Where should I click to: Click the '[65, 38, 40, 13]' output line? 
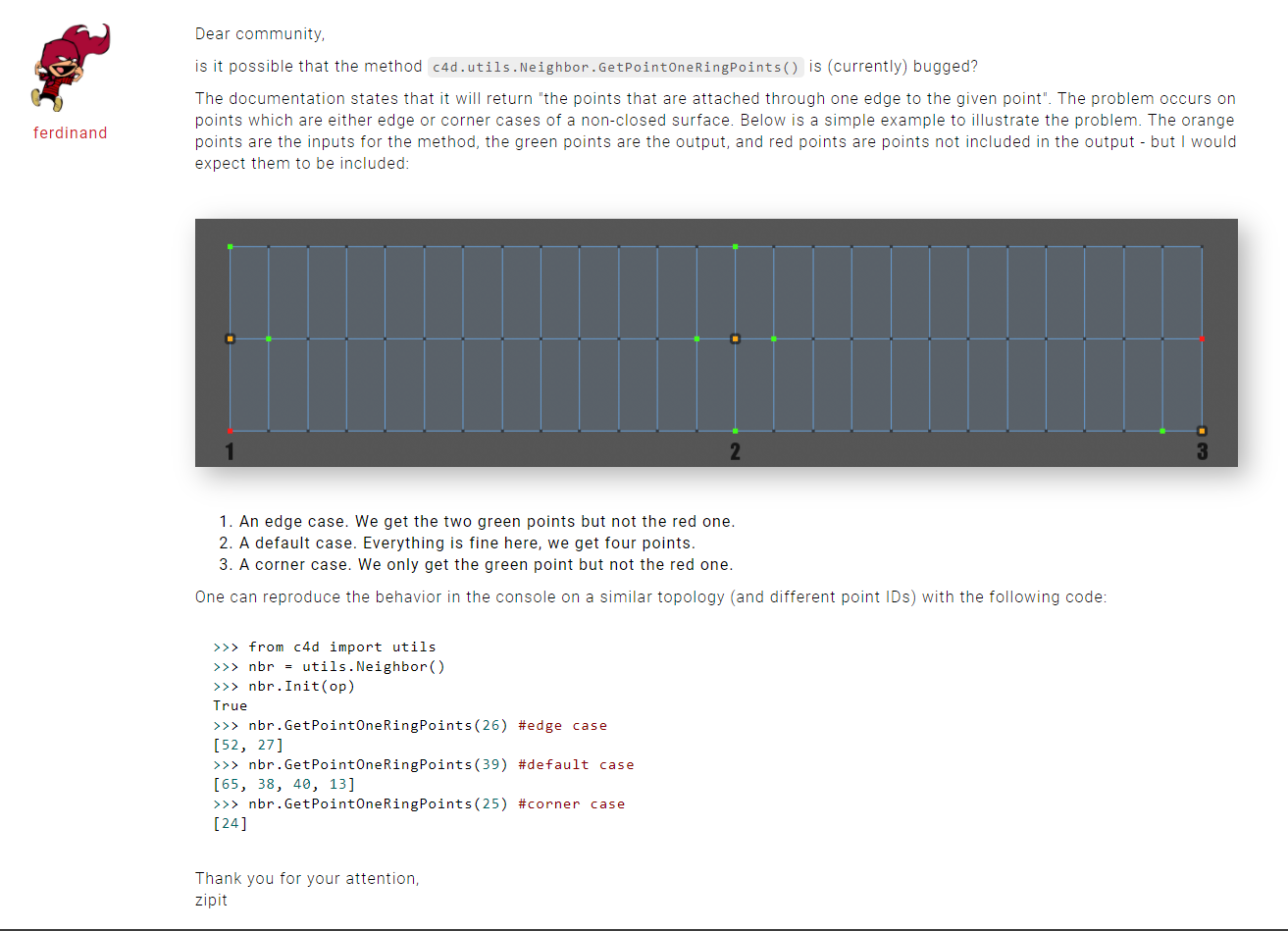pos(284,784)
